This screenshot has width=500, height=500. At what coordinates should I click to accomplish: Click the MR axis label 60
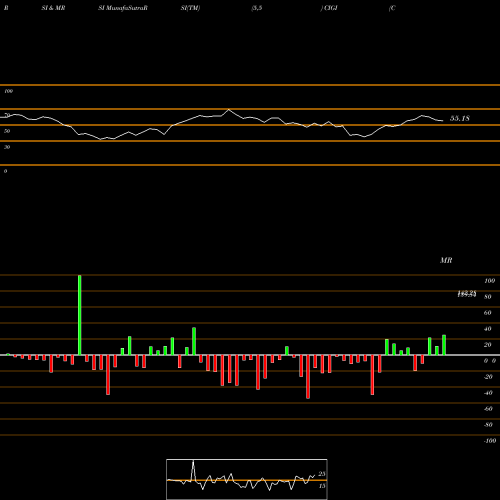(x=487, y=313)
